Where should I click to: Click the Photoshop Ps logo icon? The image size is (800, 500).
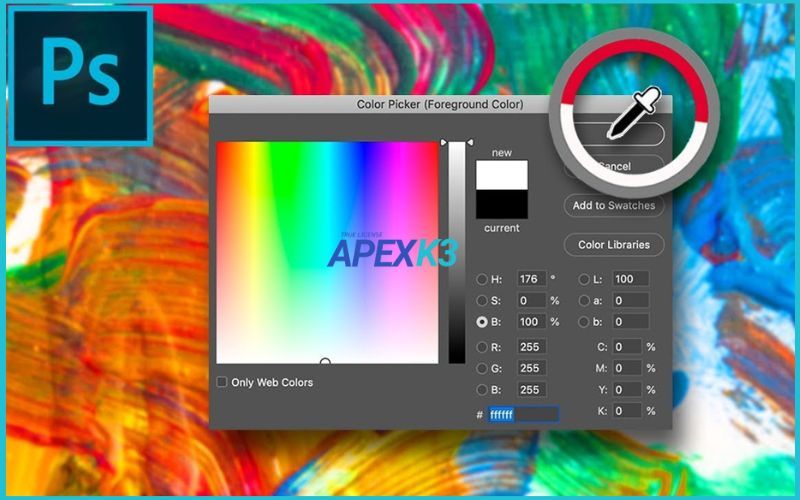pyautogui.click(x=80, y=76)
